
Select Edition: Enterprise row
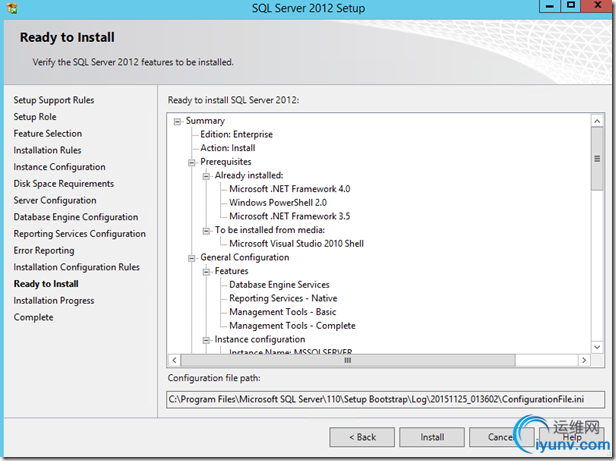click(x=236, y=134)
